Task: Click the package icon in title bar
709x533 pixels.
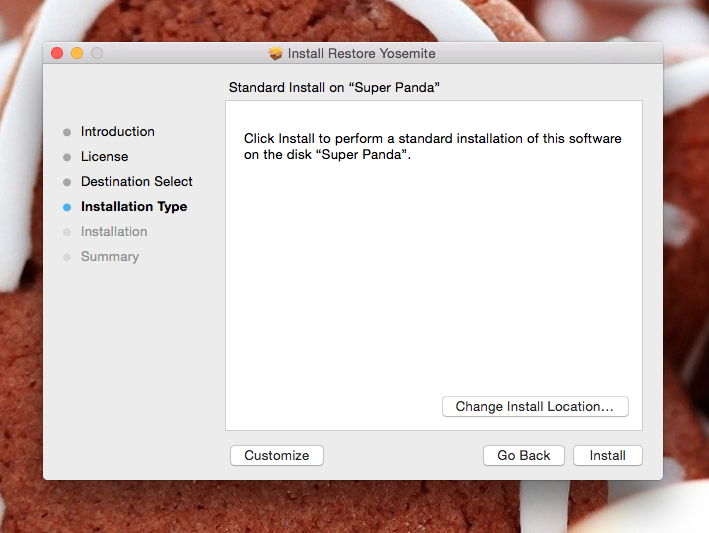Action: [x=275, y=53]
